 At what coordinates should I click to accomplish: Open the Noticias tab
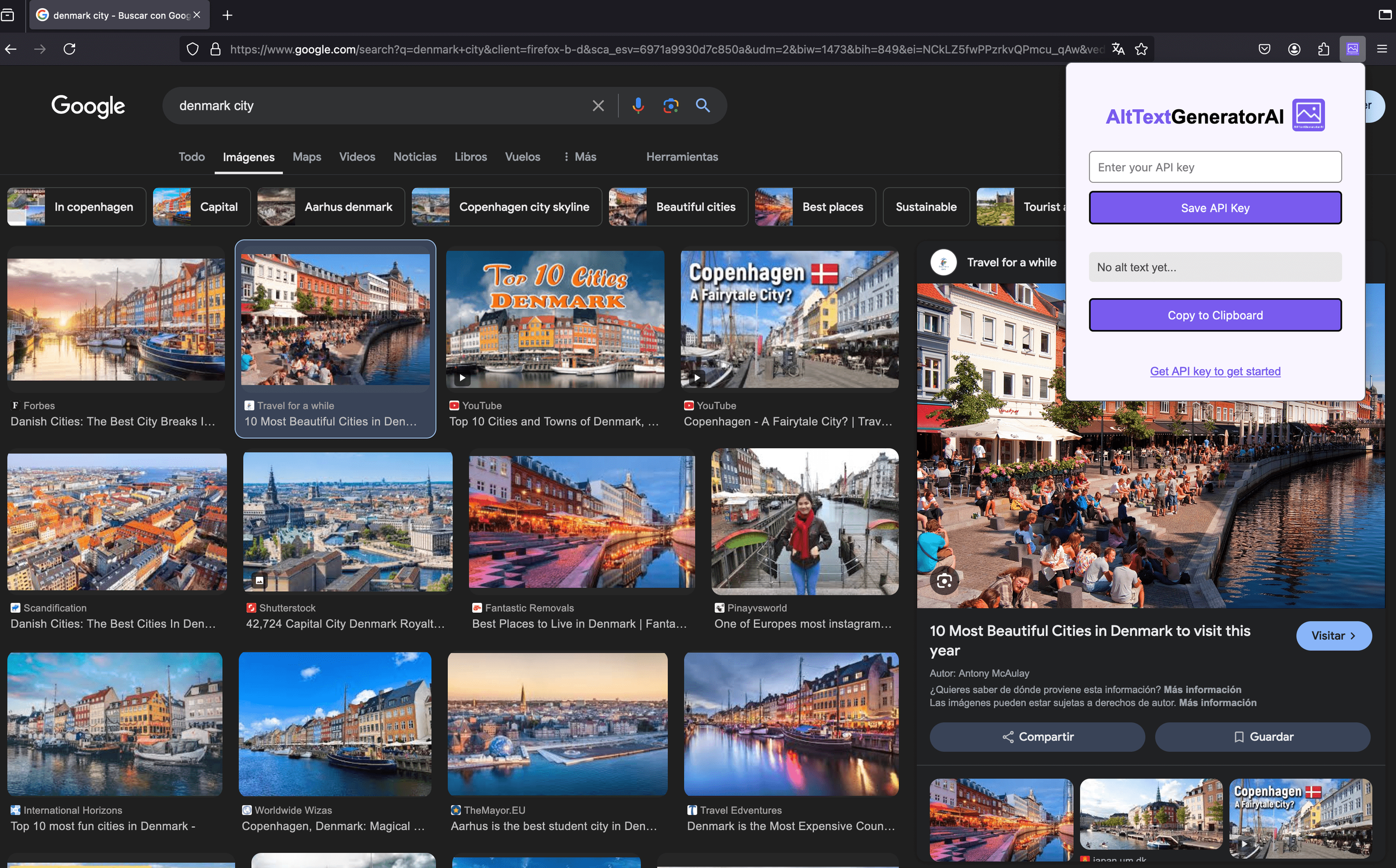tap(415, 157)
